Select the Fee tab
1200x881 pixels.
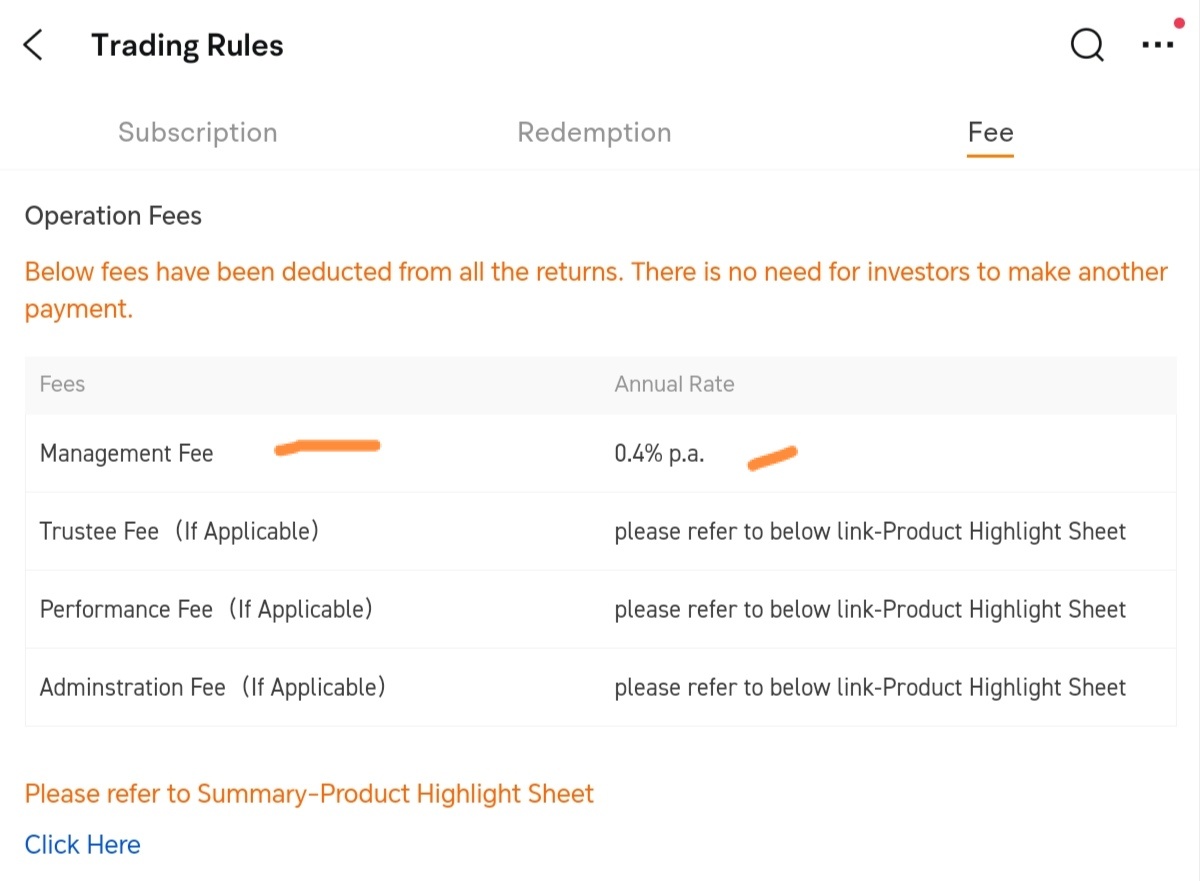990,133
